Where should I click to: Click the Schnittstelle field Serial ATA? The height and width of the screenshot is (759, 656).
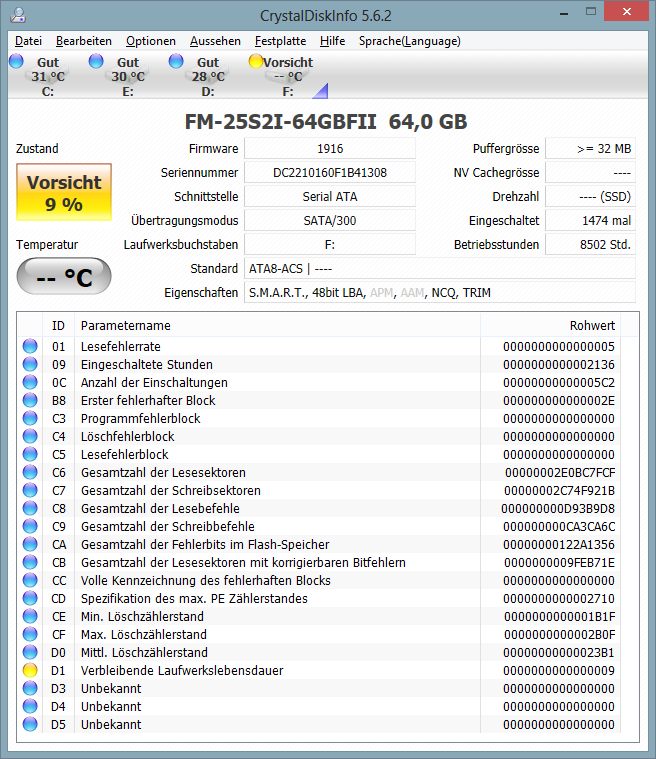coord(330,197)
